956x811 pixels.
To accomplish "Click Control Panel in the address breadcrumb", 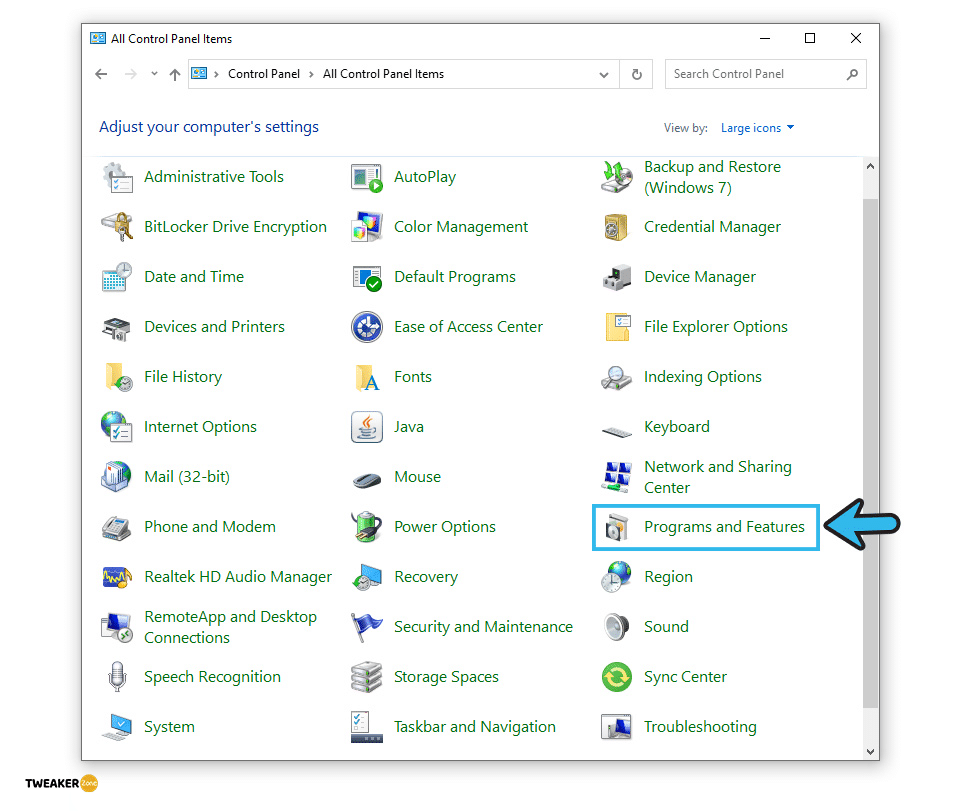I will coord(263,74).
